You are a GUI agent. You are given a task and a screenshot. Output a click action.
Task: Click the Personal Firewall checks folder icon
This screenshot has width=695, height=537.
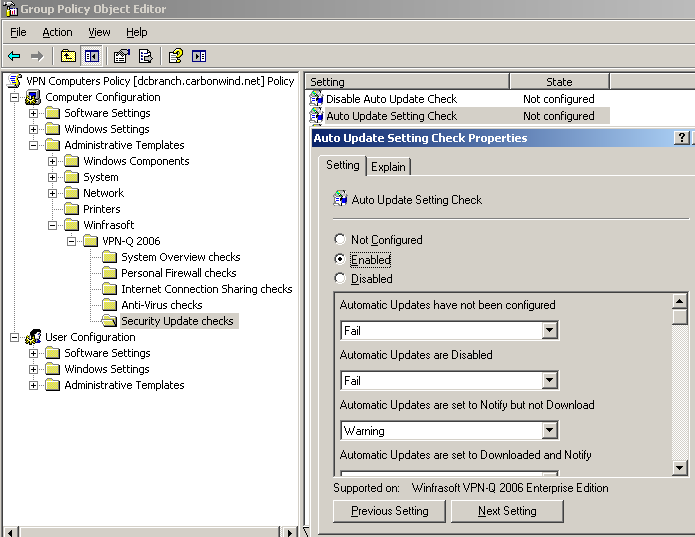109,273
